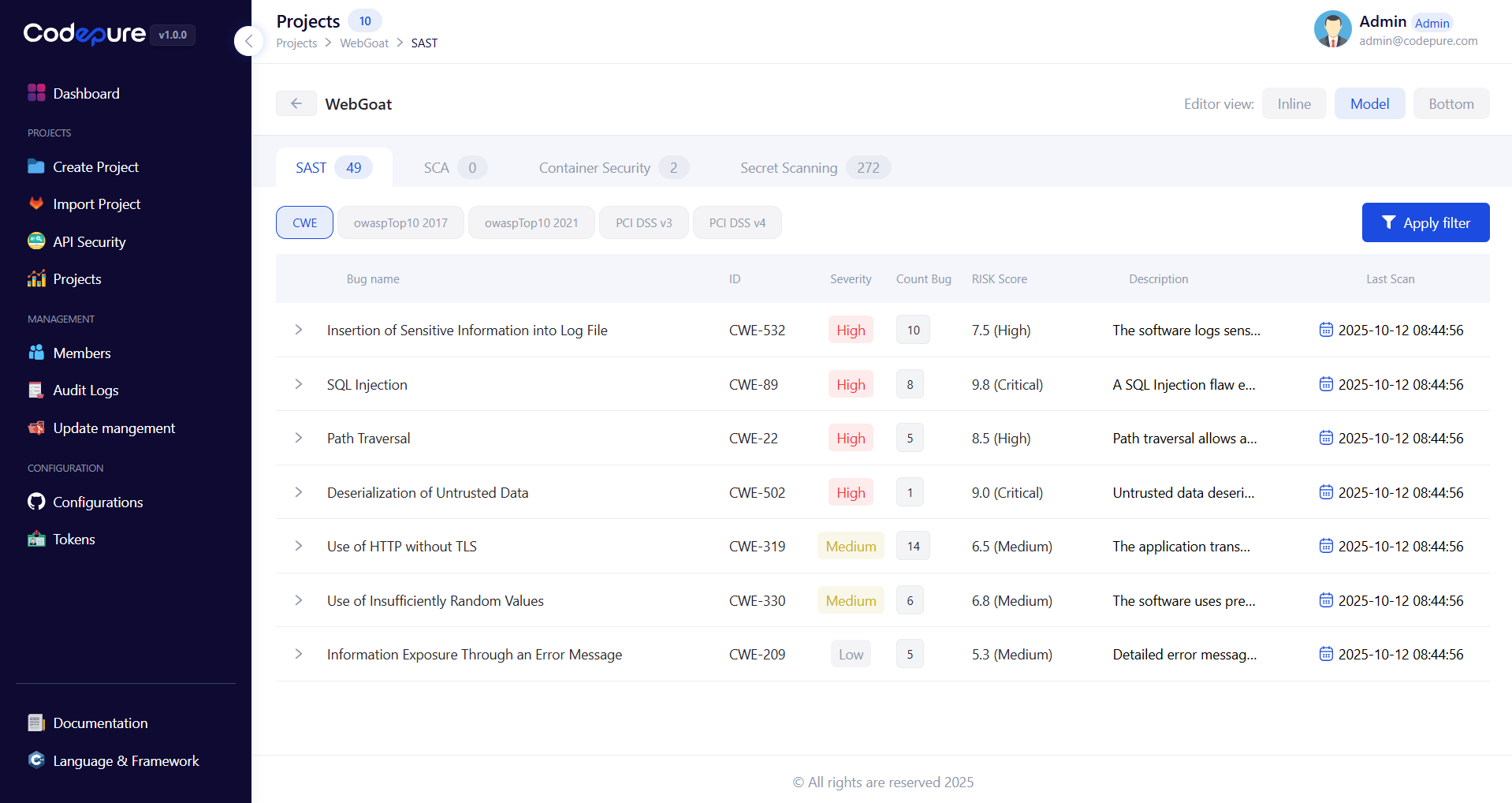
Task: Click the Import Project GitLab icon
Action: point(36,204)
